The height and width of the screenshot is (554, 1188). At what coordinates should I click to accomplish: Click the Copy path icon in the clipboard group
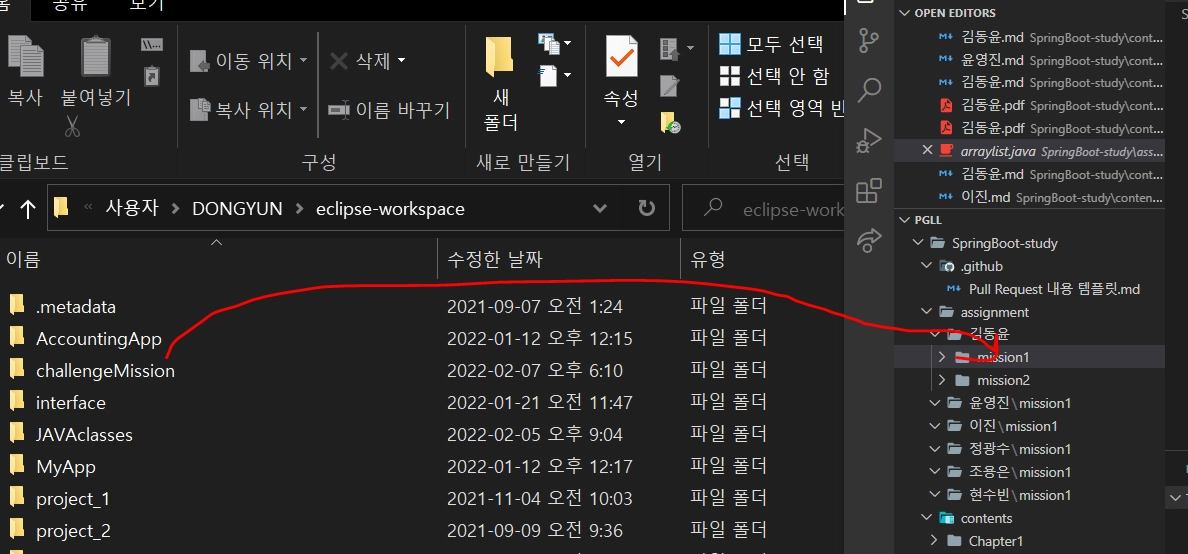click(152, 45)
